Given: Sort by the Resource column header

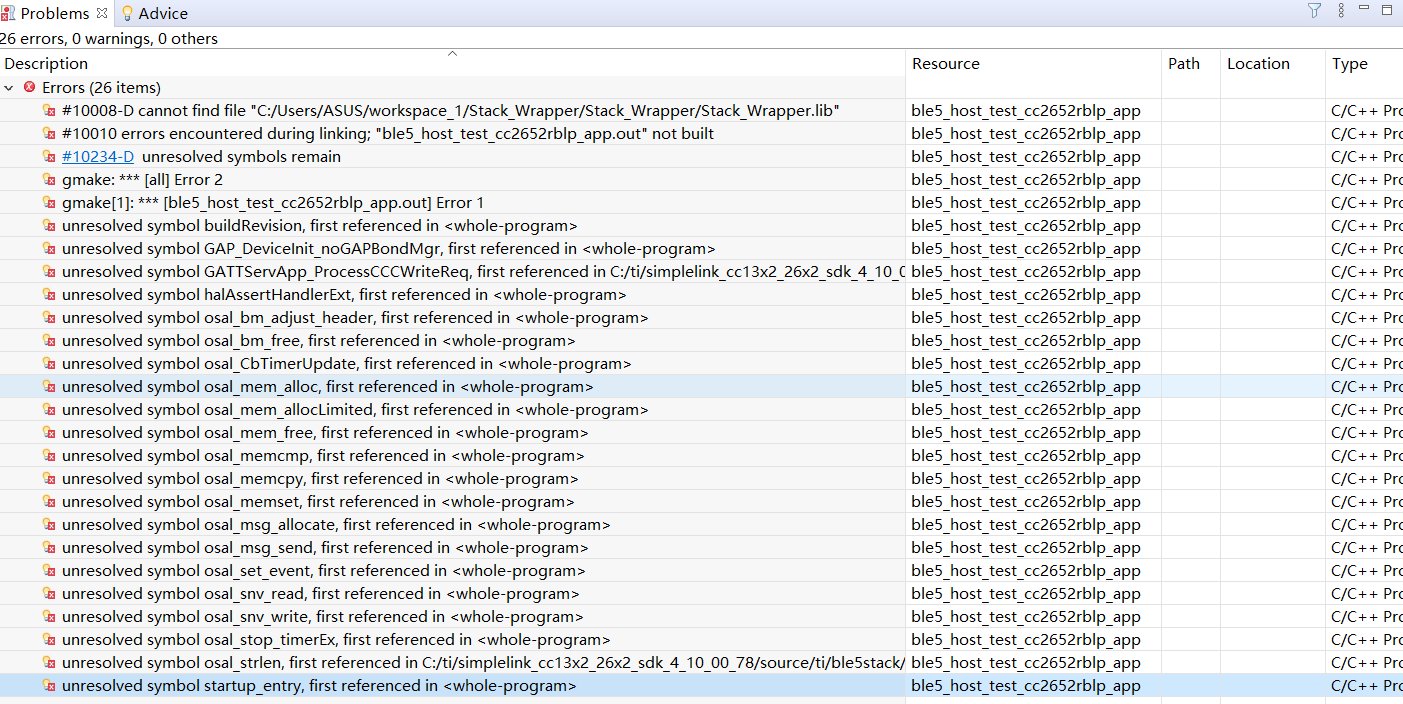Looking at the screenshot, I should (946, 64).
